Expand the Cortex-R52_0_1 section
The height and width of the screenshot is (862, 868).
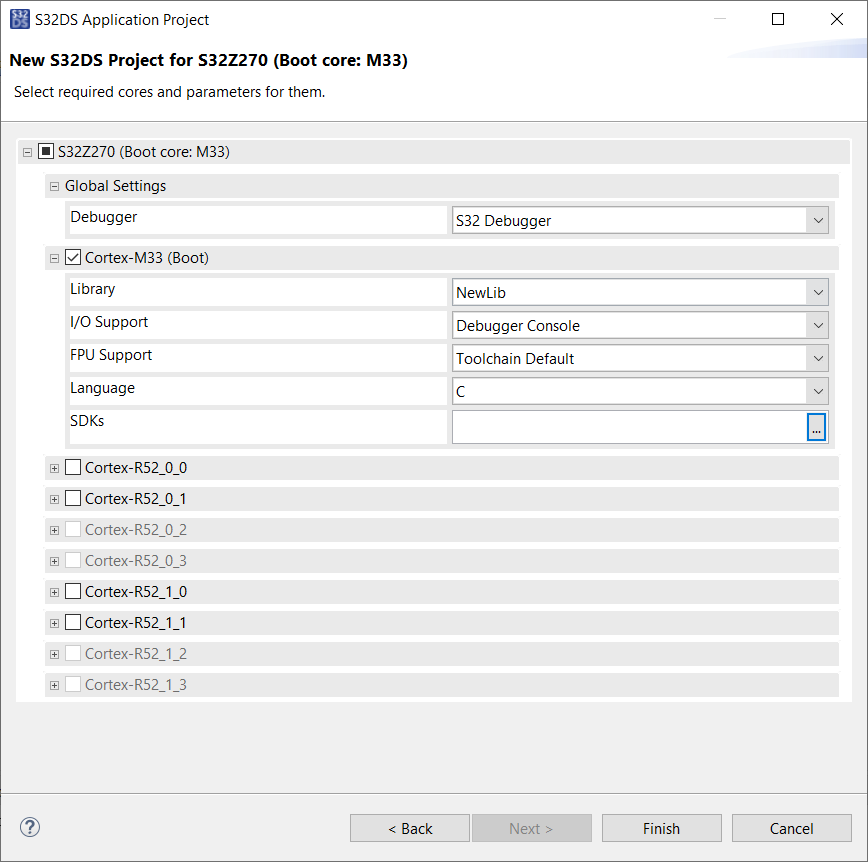pos(54,498)
